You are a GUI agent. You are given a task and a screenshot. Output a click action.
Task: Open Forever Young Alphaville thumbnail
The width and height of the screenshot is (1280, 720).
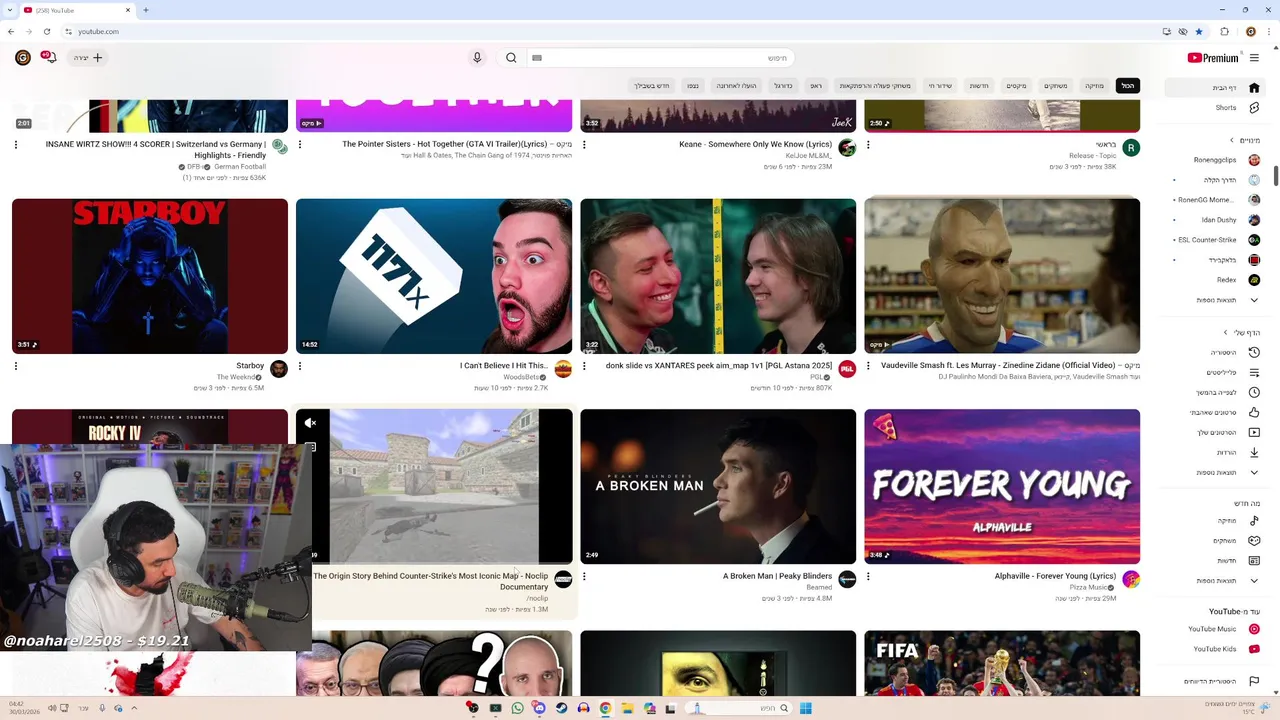click(1002, 486)
